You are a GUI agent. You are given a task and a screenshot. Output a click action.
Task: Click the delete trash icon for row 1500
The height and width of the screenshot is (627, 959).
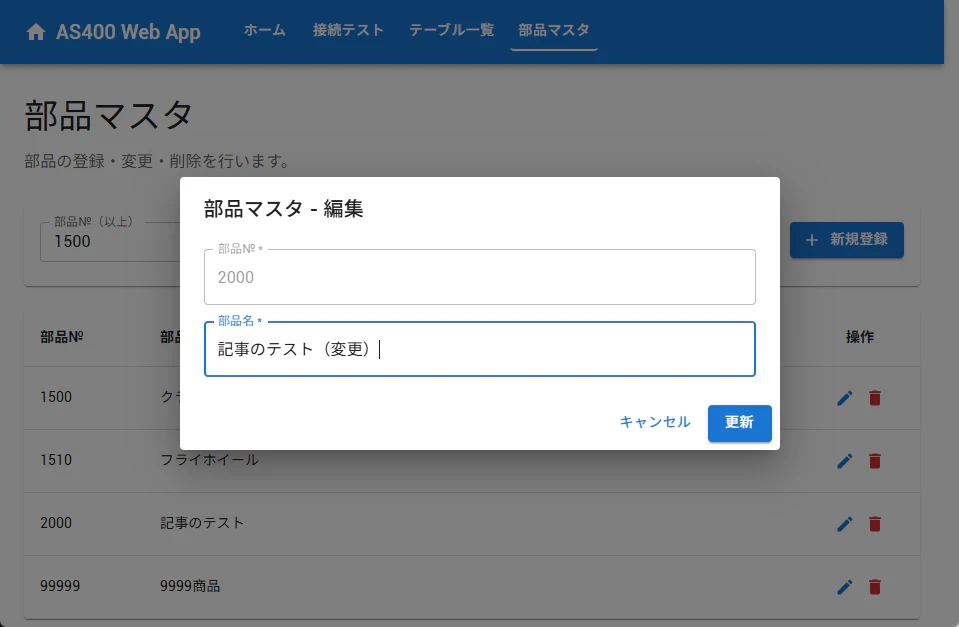pos(875,398)
